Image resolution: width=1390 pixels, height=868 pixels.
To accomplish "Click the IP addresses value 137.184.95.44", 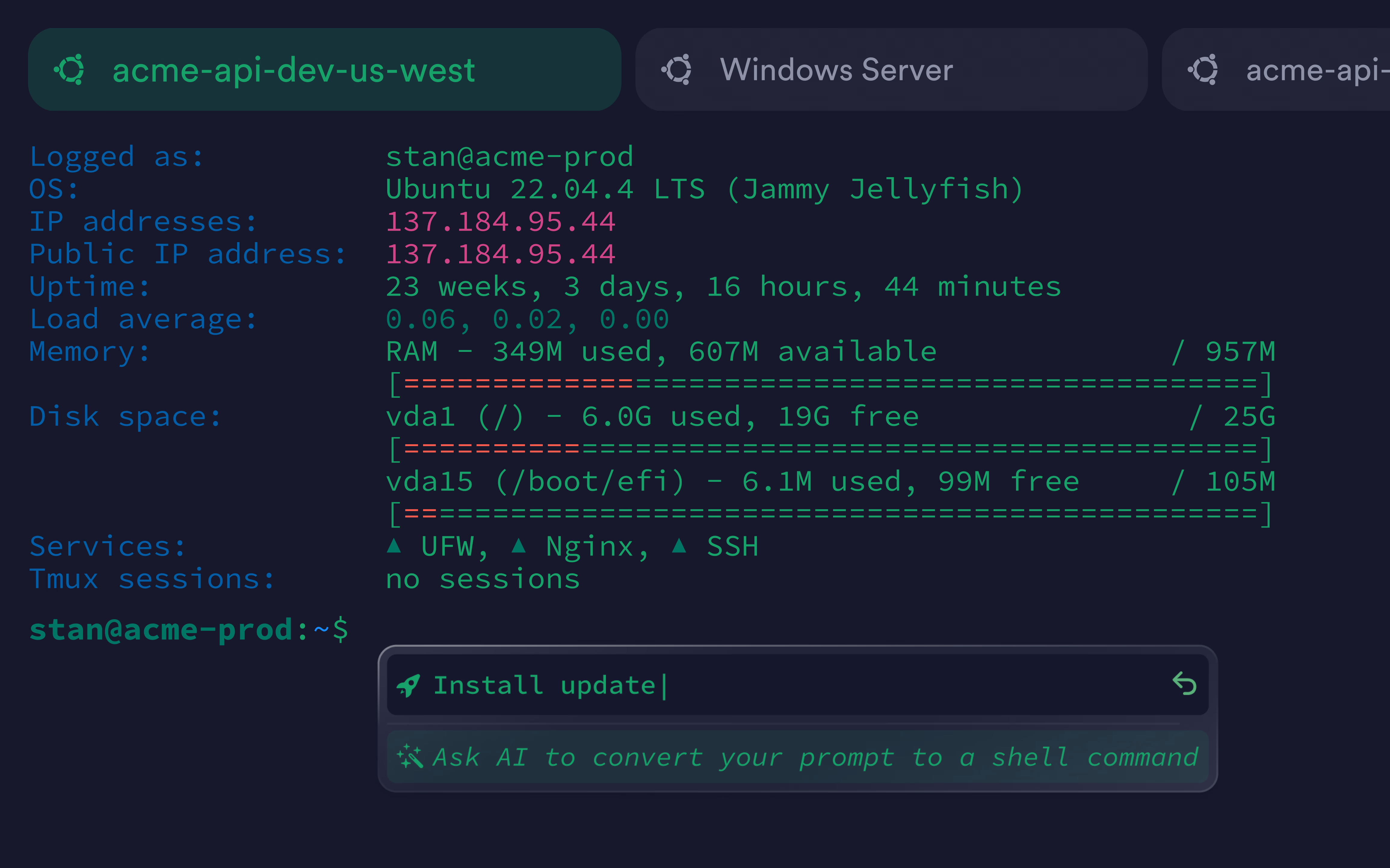I will [x=501, y=222].
